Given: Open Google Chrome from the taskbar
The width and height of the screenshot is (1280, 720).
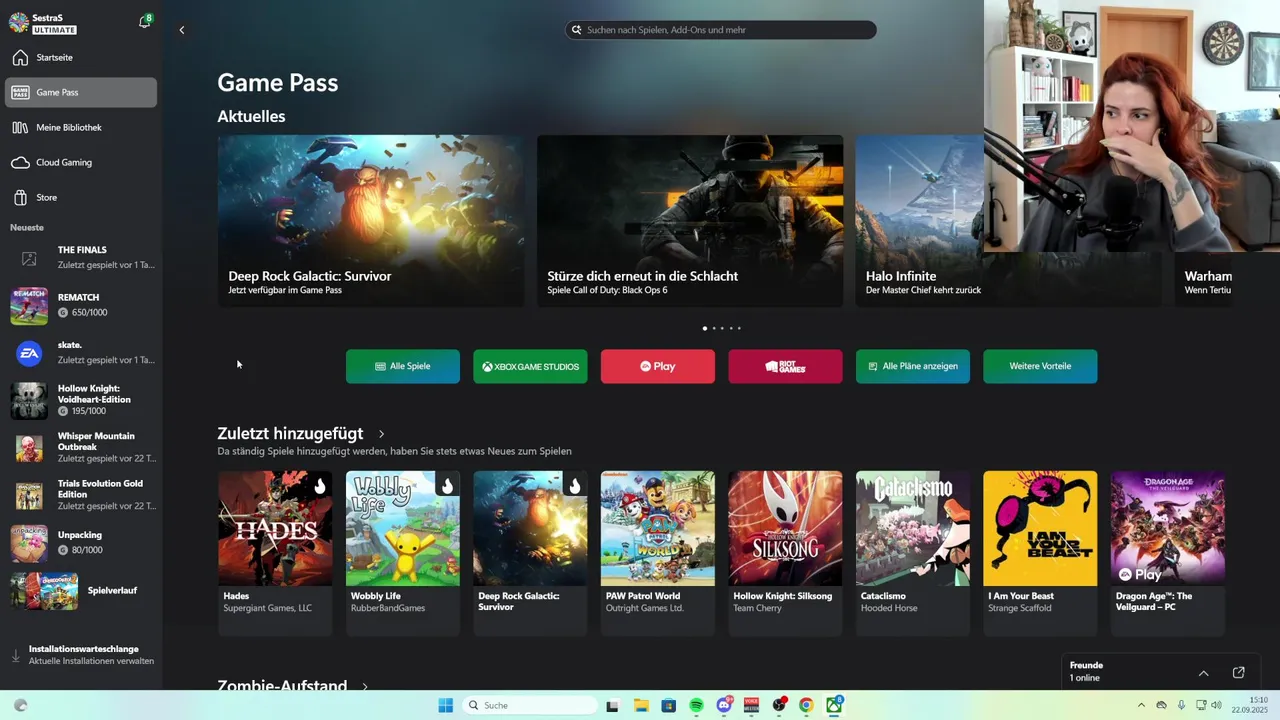Looking at the screenshot, I should pyautogui.click(x=806, y=705).
